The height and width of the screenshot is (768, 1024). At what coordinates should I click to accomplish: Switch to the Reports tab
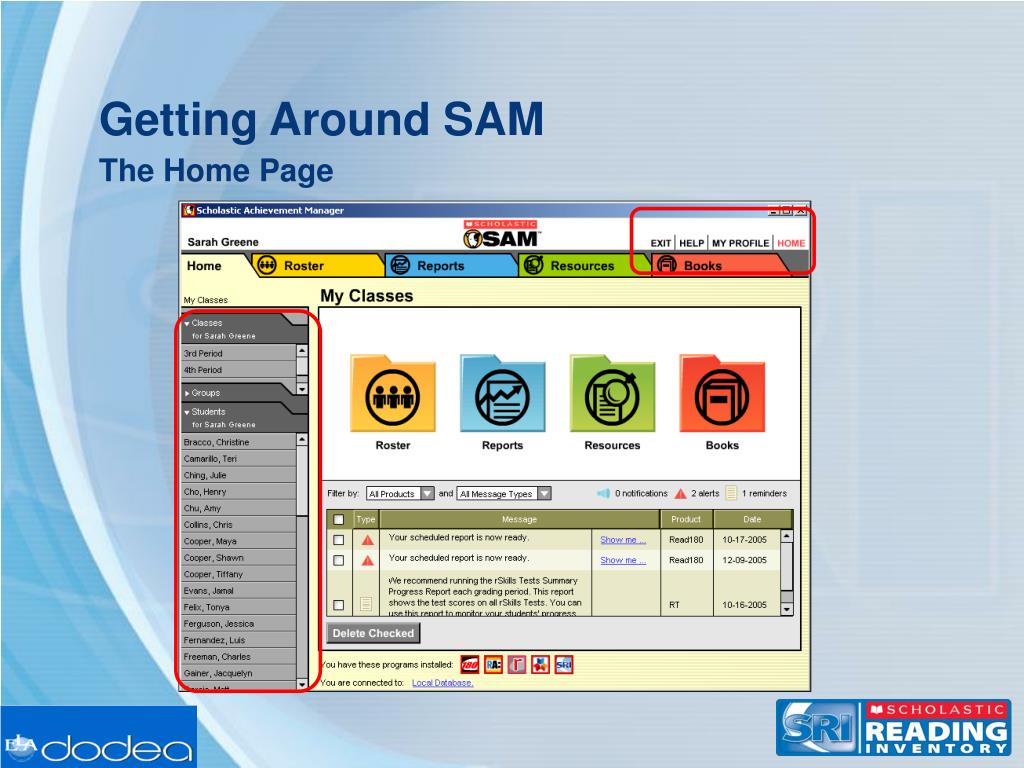pyautogui.click(x=452, y=266)
